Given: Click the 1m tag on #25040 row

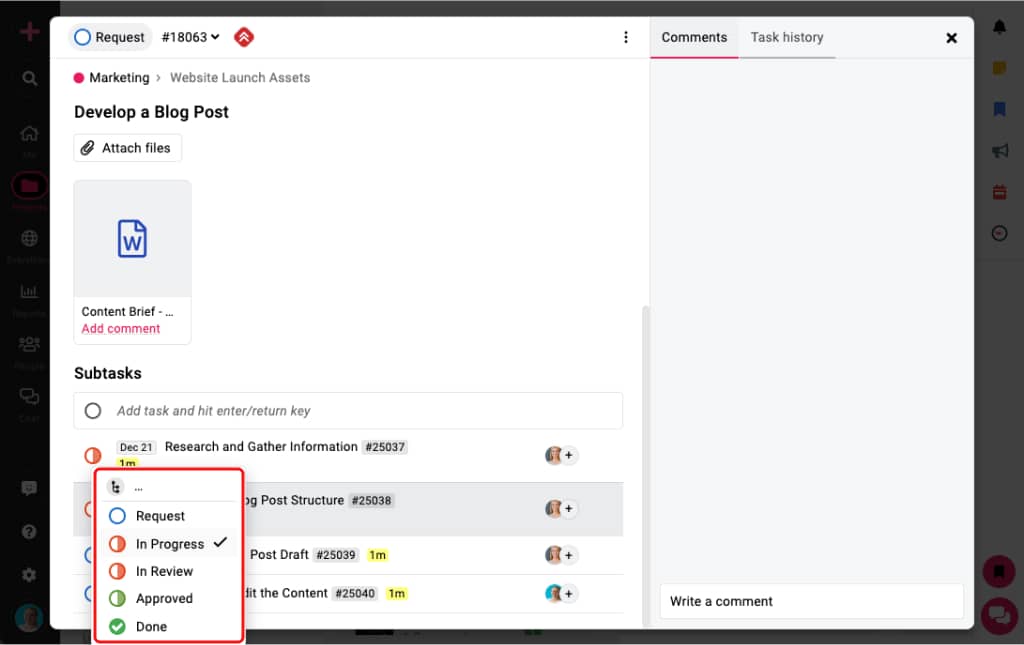Looking at the screenshot, I should coord(396,593).
